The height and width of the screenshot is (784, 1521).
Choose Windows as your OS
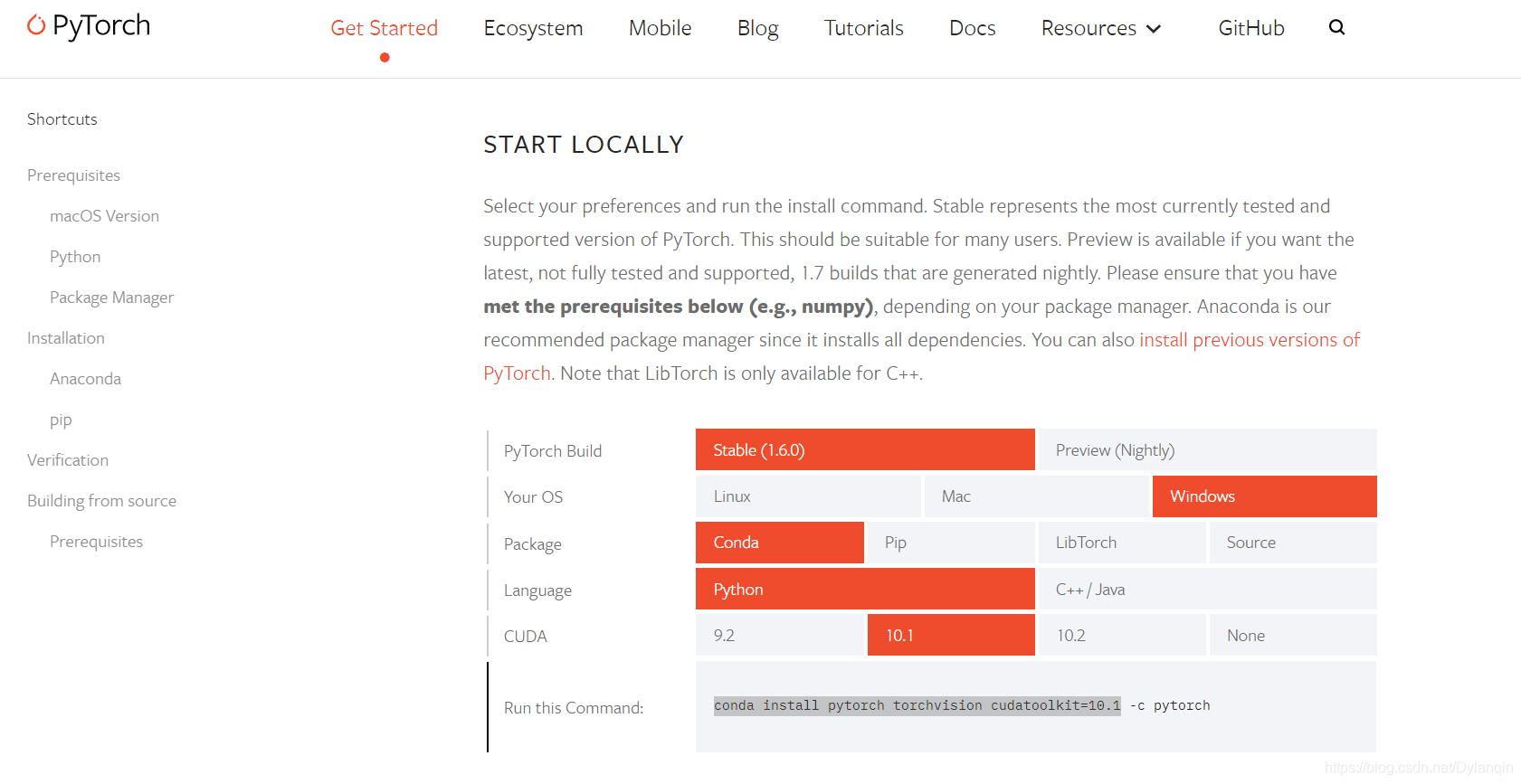click(x=1265, y=496)
